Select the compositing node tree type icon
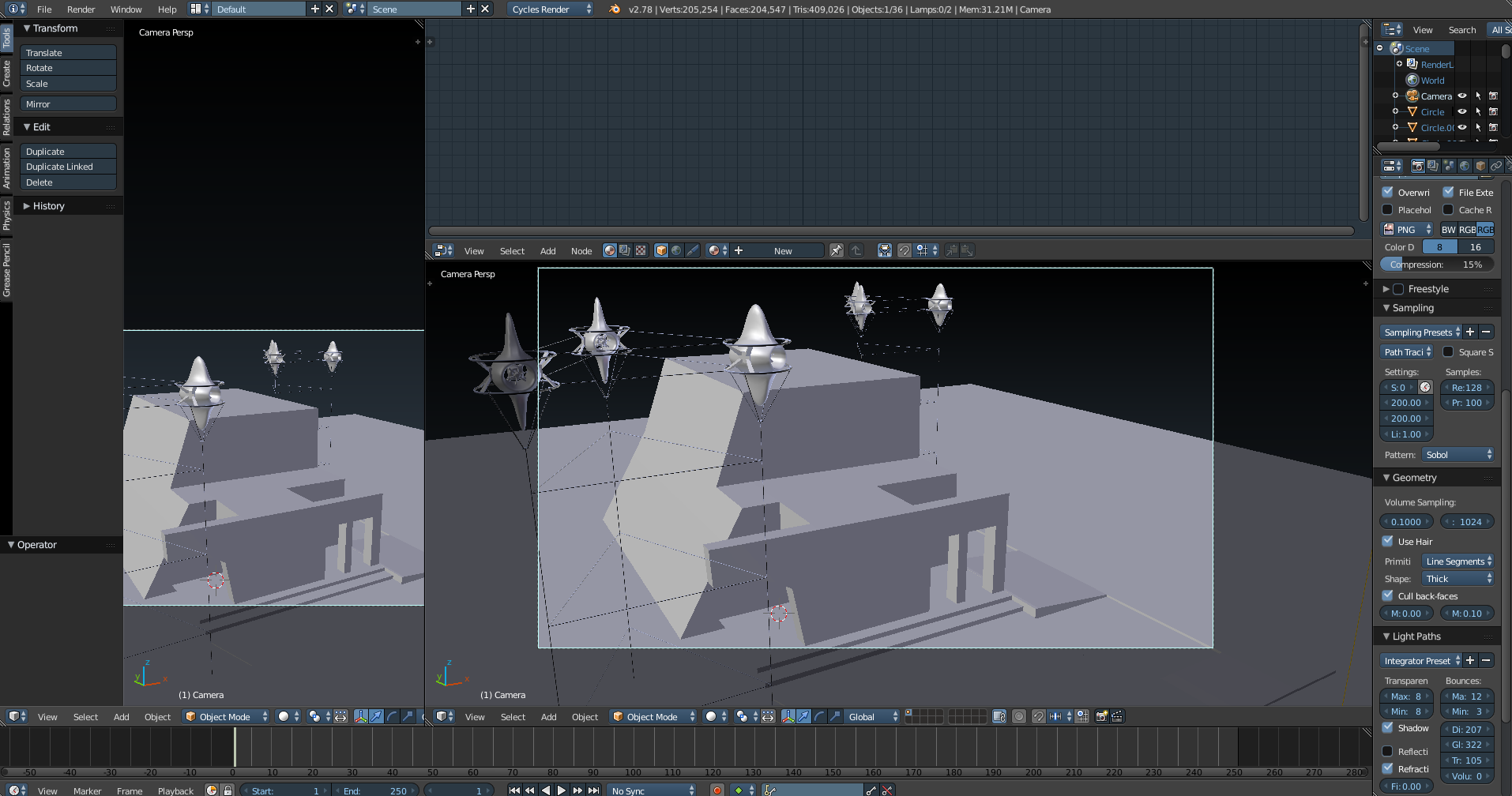This screenshot has width=1512, height=796. point(625,250)
